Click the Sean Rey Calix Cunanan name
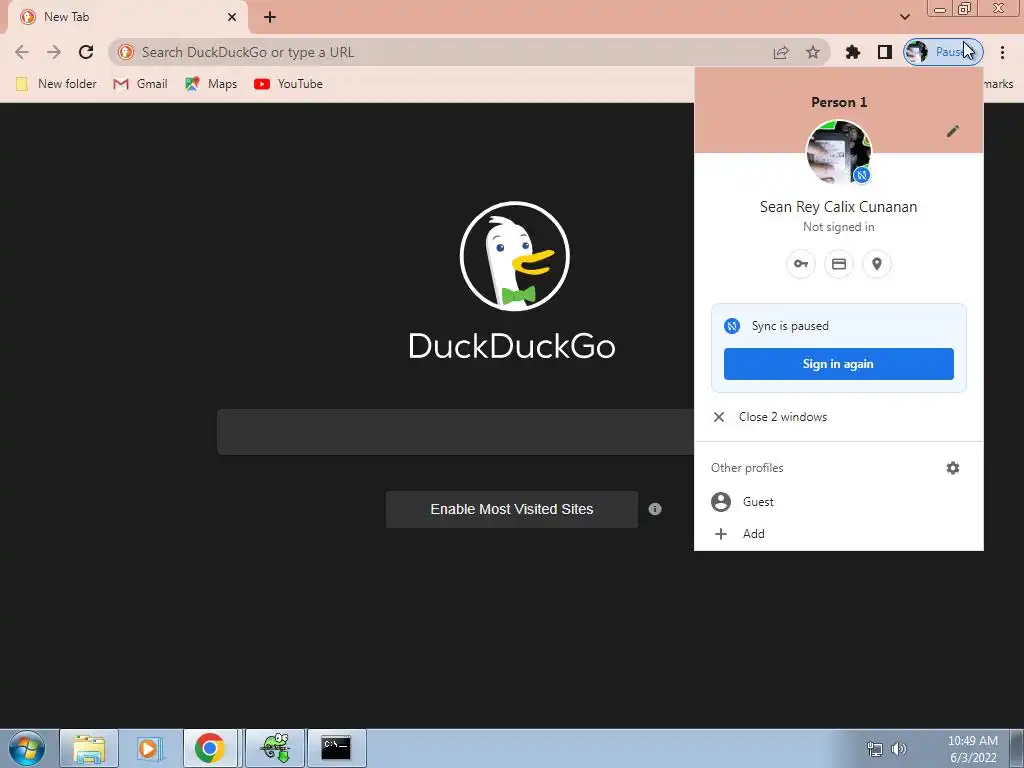 (x=839, y=207)
